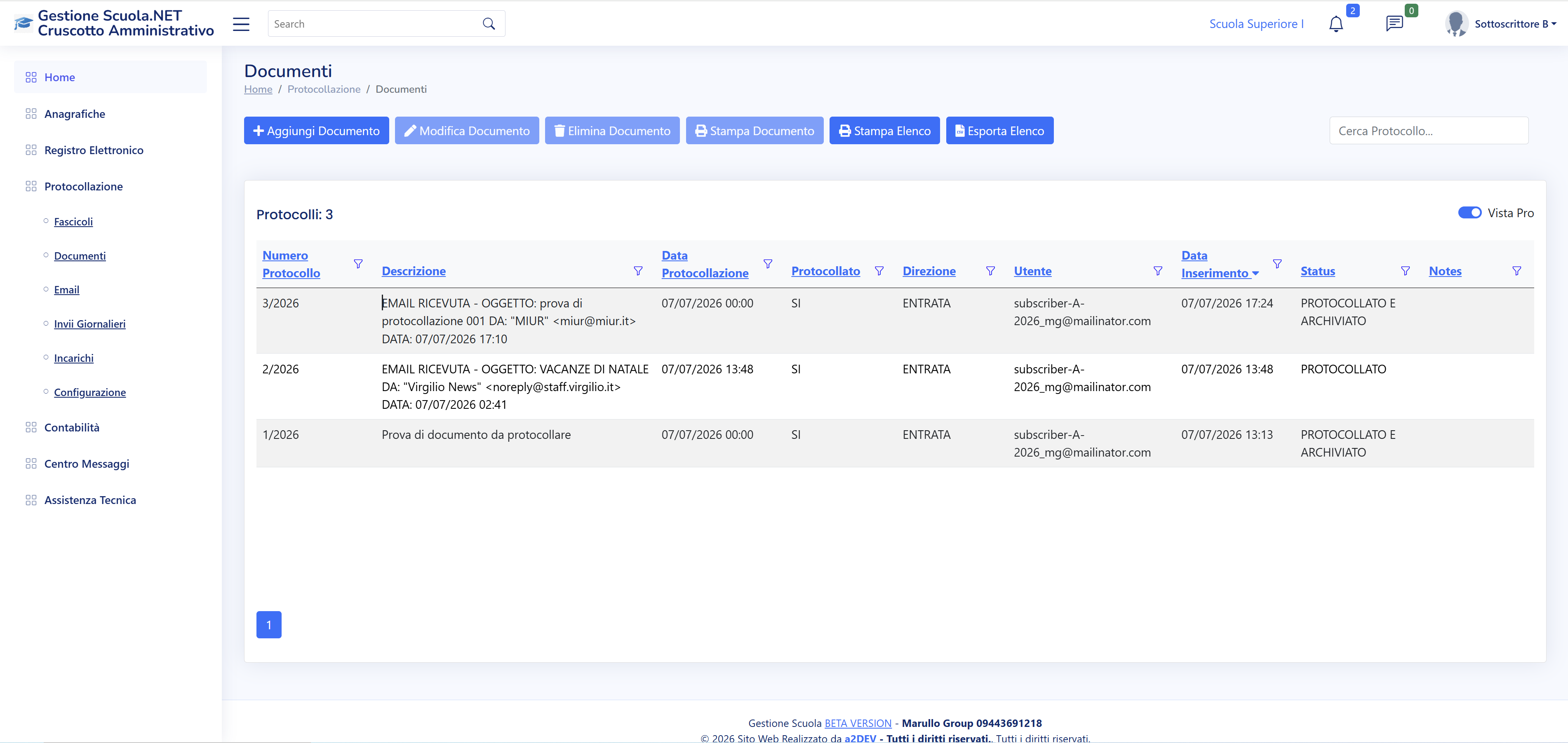This screenshot has width=1568, height=743.
Task: Filter the Status column
Action: [x=1405, y=271]
